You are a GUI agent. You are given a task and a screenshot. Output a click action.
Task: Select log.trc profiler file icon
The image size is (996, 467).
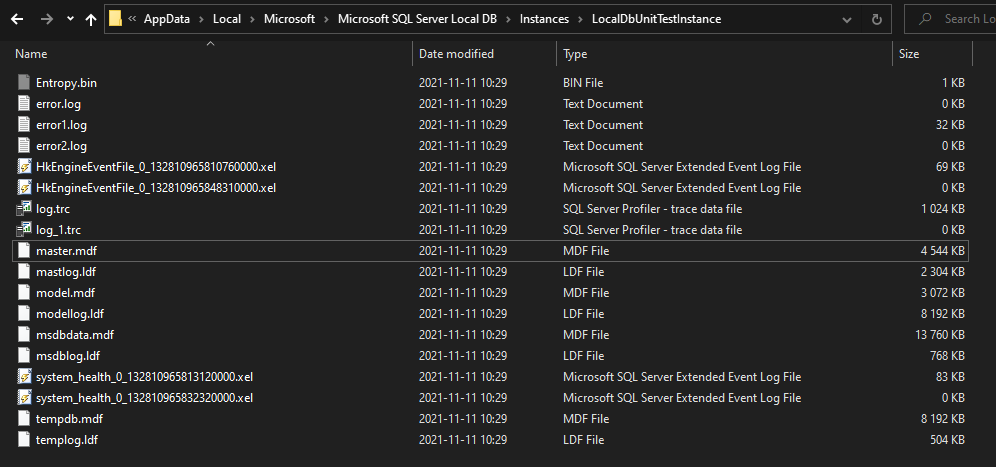click(x=24, y=208)
